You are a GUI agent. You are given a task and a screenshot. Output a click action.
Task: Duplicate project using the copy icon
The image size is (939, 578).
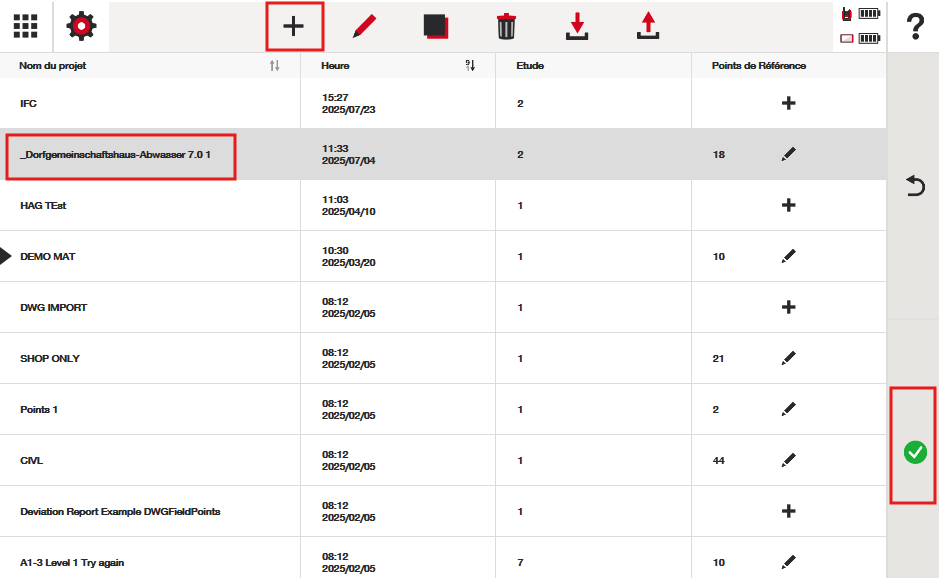[435, 27]
